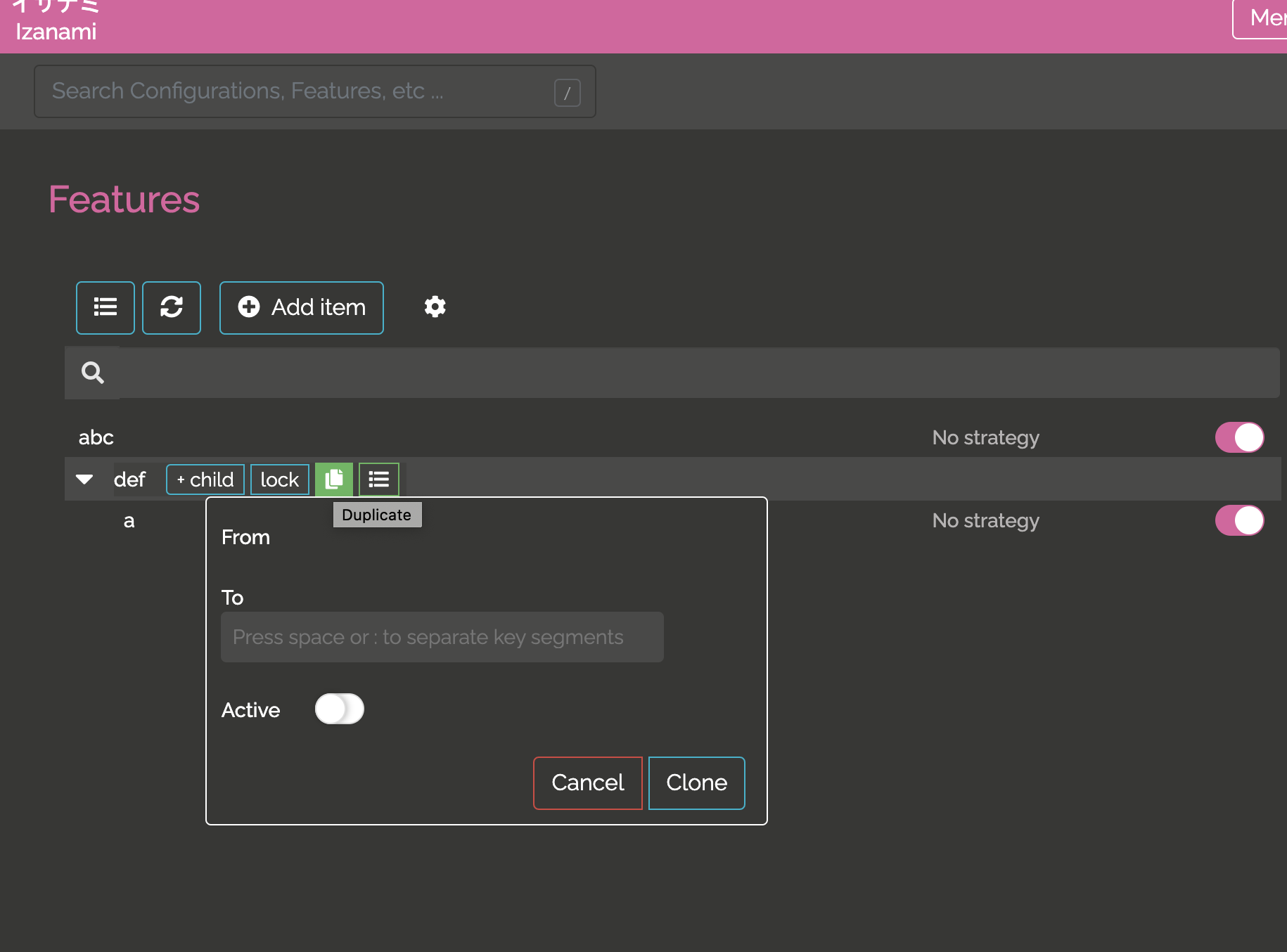Cancel the duplicate dialog

[x=587, y=783]
